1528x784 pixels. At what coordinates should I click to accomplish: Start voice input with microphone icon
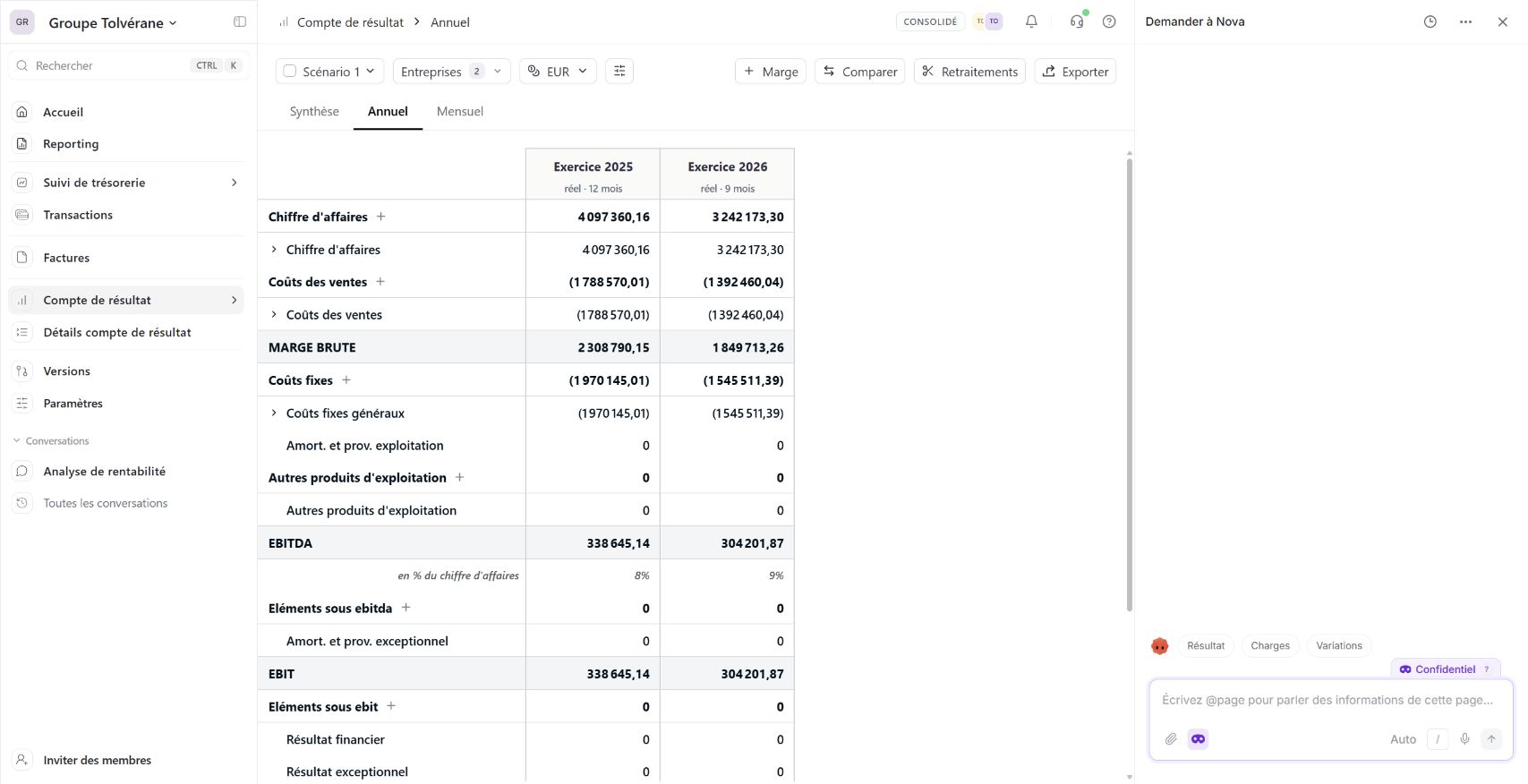1464,739
